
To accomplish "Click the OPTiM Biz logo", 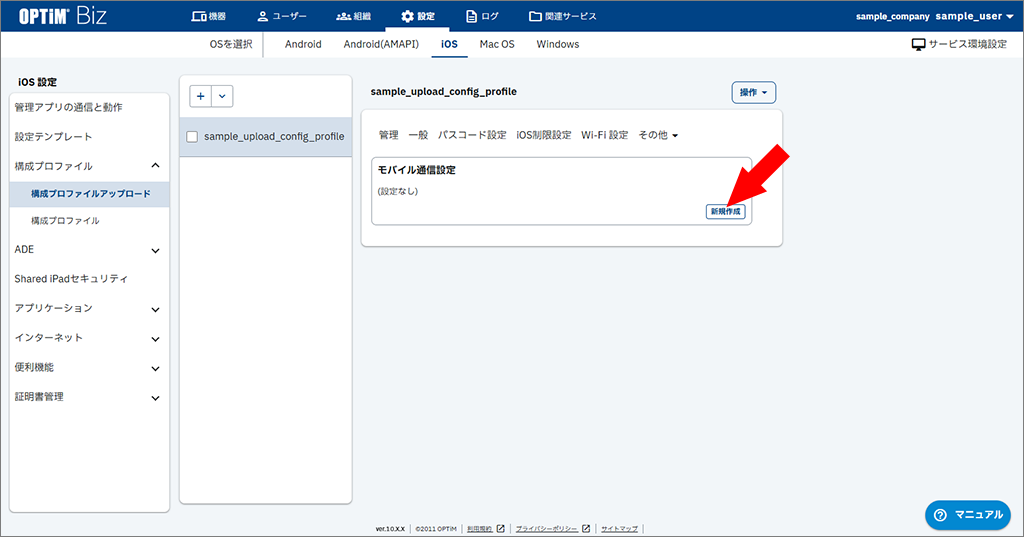I will [x=63, y=16].
